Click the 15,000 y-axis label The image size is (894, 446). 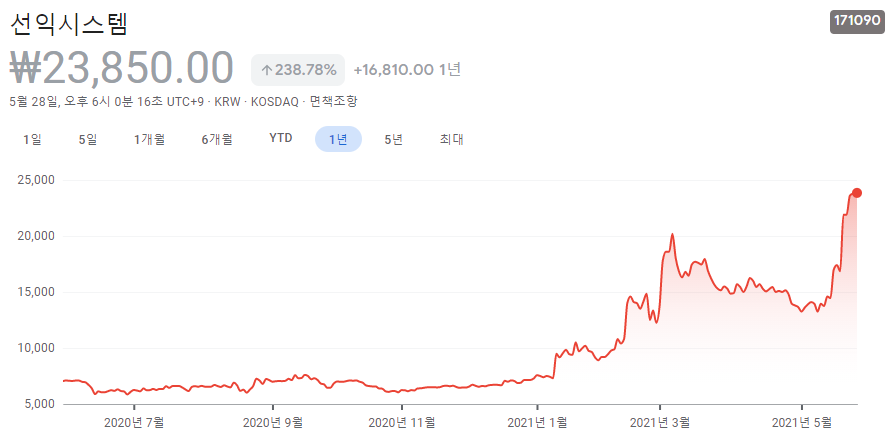(36, 292)
